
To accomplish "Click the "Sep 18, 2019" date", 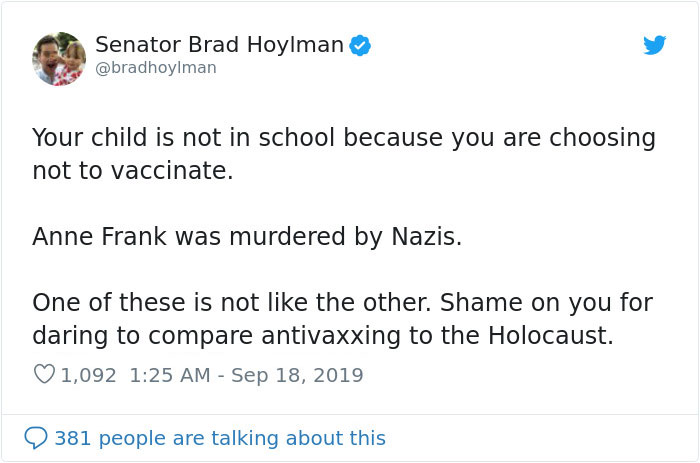I will 298,376.
